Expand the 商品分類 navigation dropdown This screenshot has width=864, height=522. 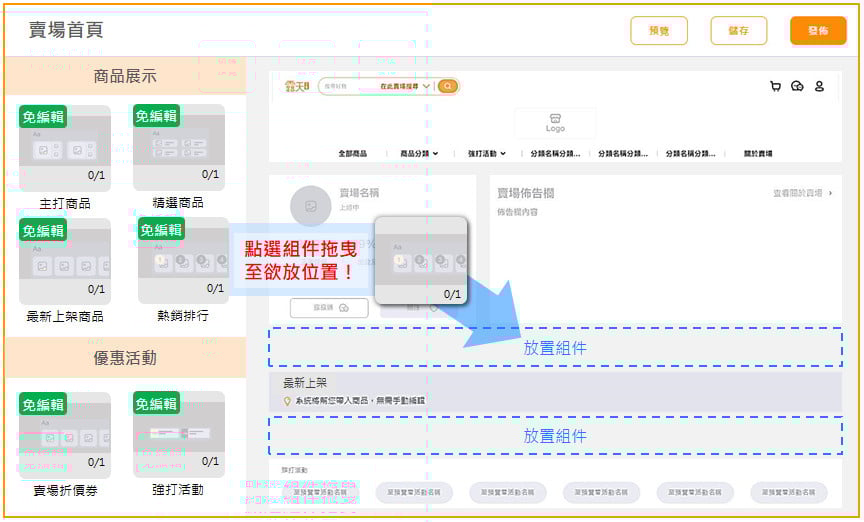[x=420, y=154]
